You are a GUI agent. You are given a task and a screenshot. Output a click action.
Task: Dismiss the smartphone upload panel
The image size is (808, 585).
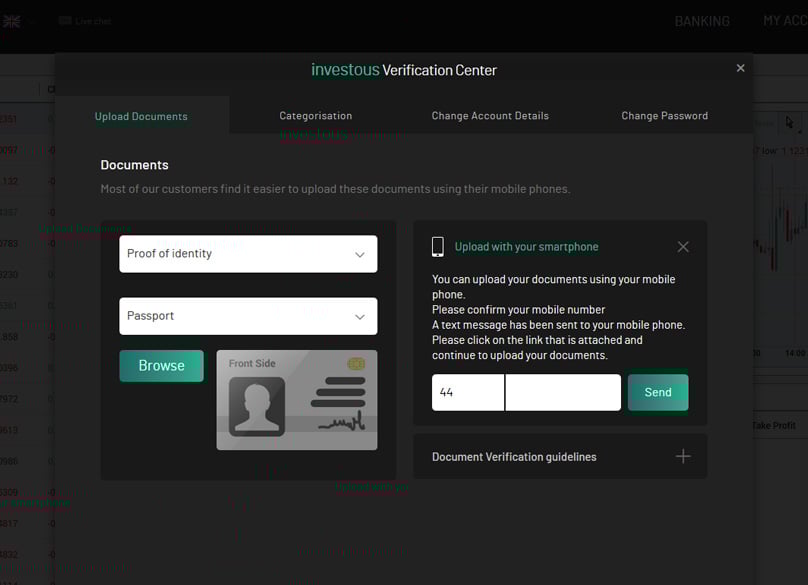683,247
